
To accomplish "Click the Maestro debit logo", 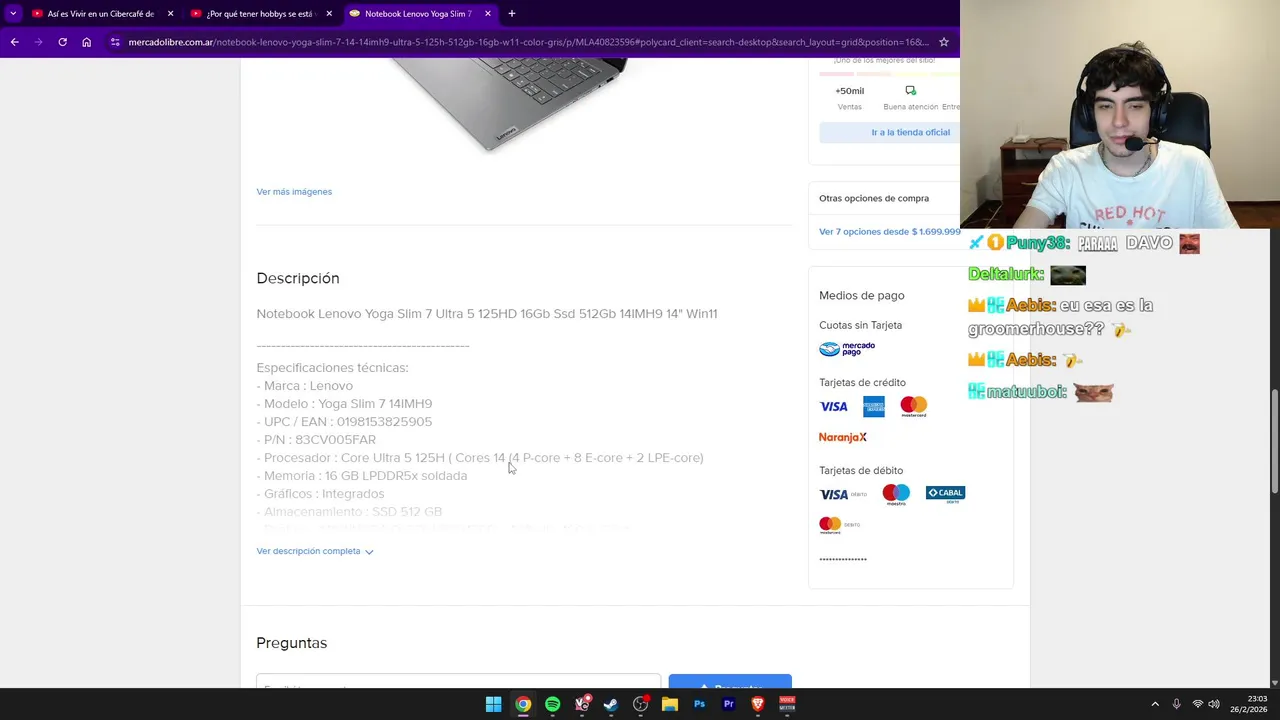I will 896,494.
